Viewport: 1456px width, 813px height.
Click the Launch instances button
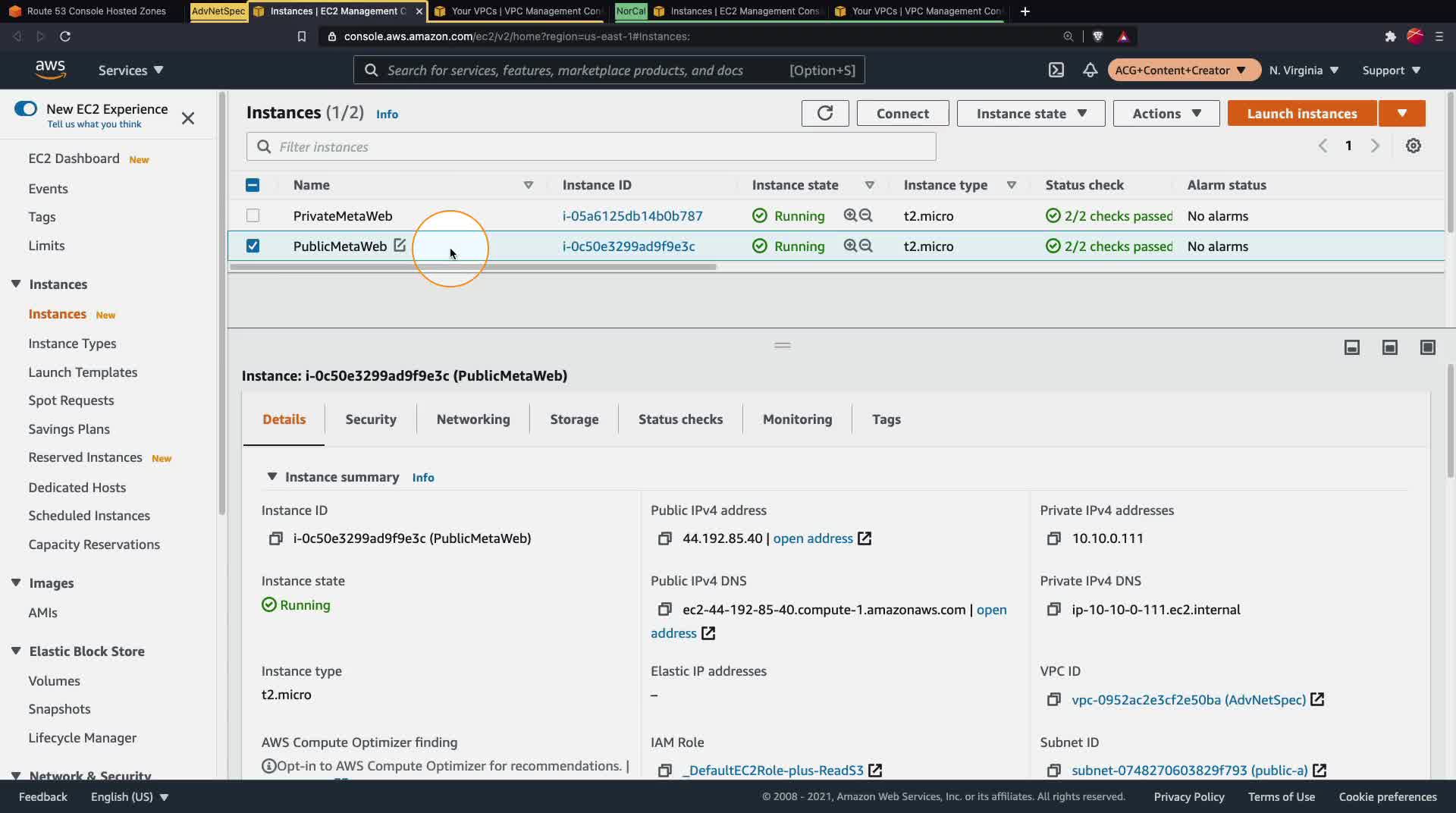pos(1302,113)
